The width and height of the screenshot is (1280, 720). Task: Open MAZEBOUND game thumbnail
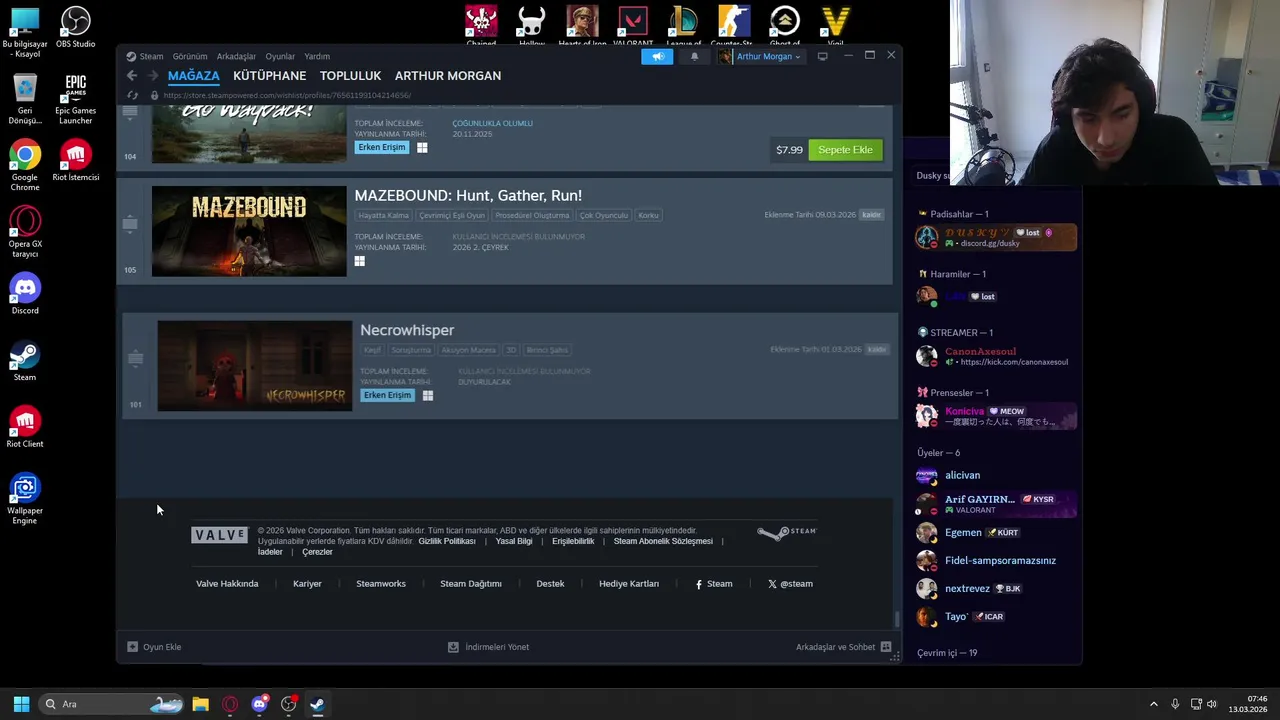click(249, 231)
